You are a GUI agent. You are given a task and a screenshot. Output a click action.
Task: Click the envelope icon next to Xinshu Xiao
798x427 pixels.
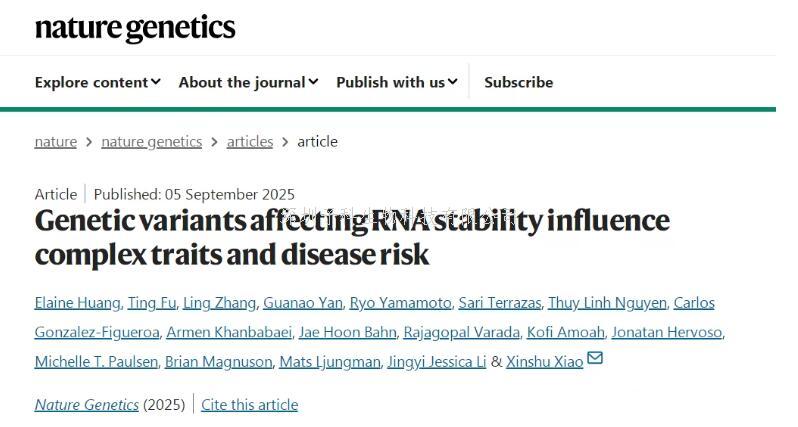pyautogui.click(x=595, y=359)
